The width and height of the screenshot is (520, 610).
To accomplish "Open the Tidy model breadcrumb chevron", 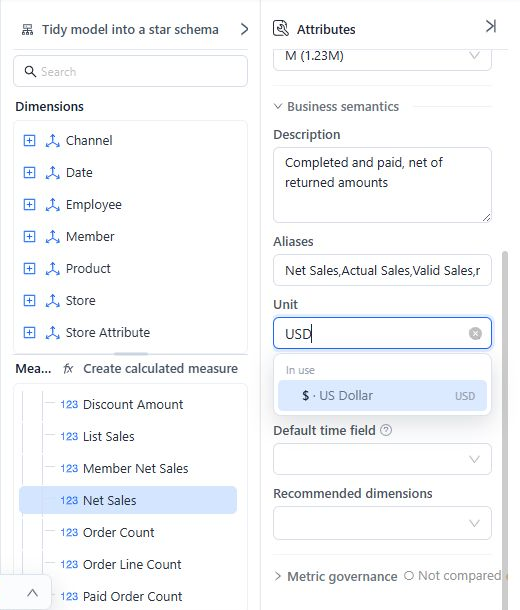I will pos(244,29).
